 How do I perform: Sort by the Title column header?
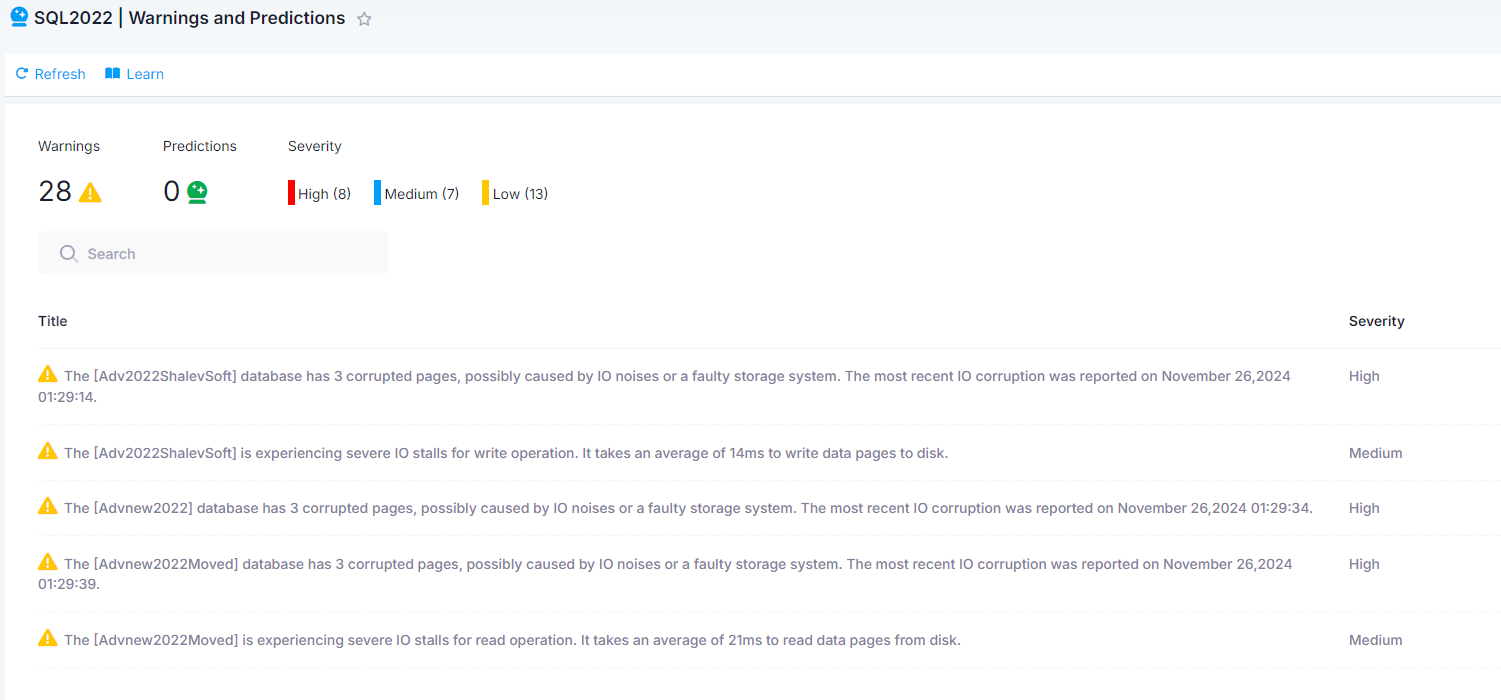[53, 321]
